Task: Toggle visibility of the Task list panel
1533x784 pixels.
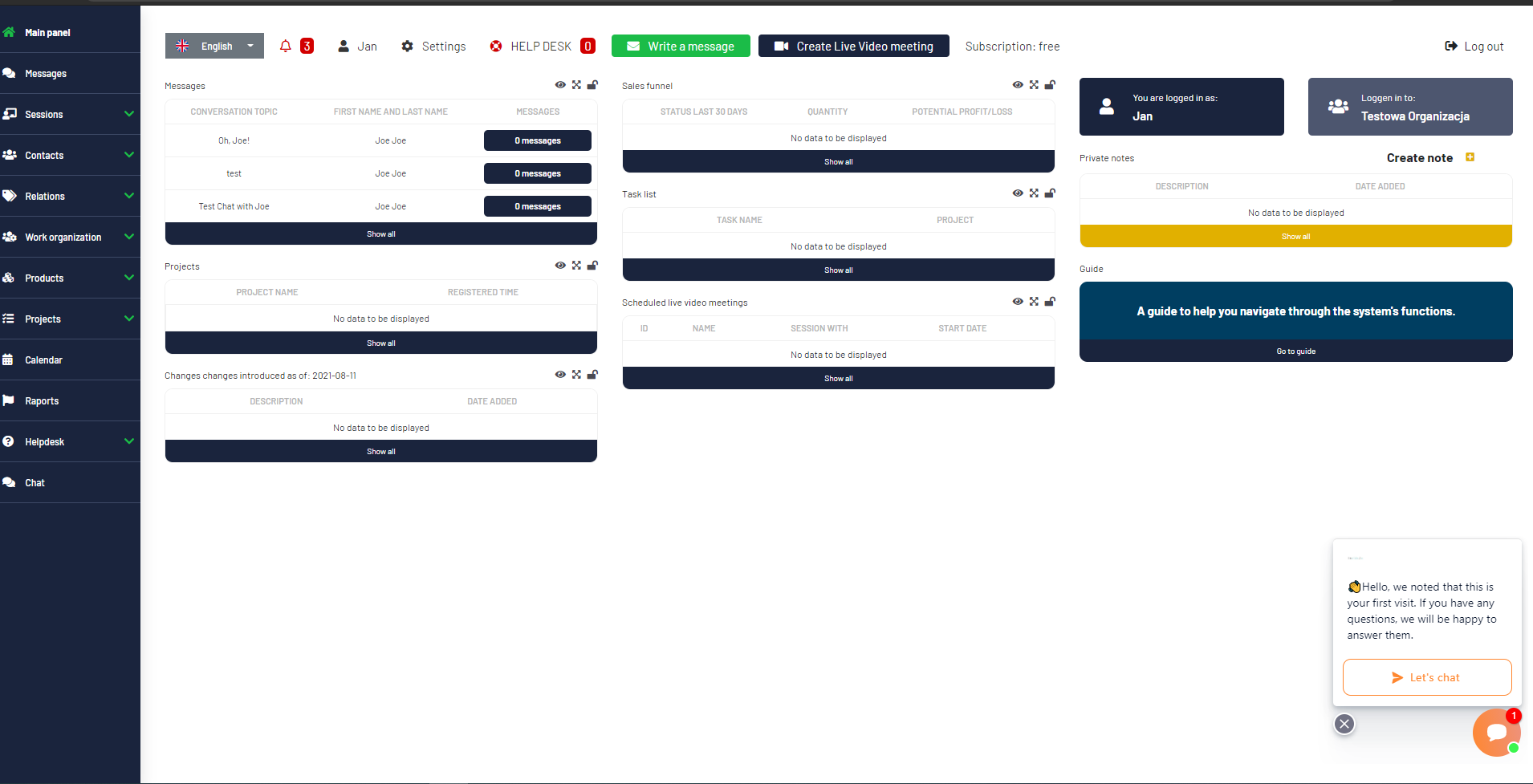Action: pos(1017,193)
